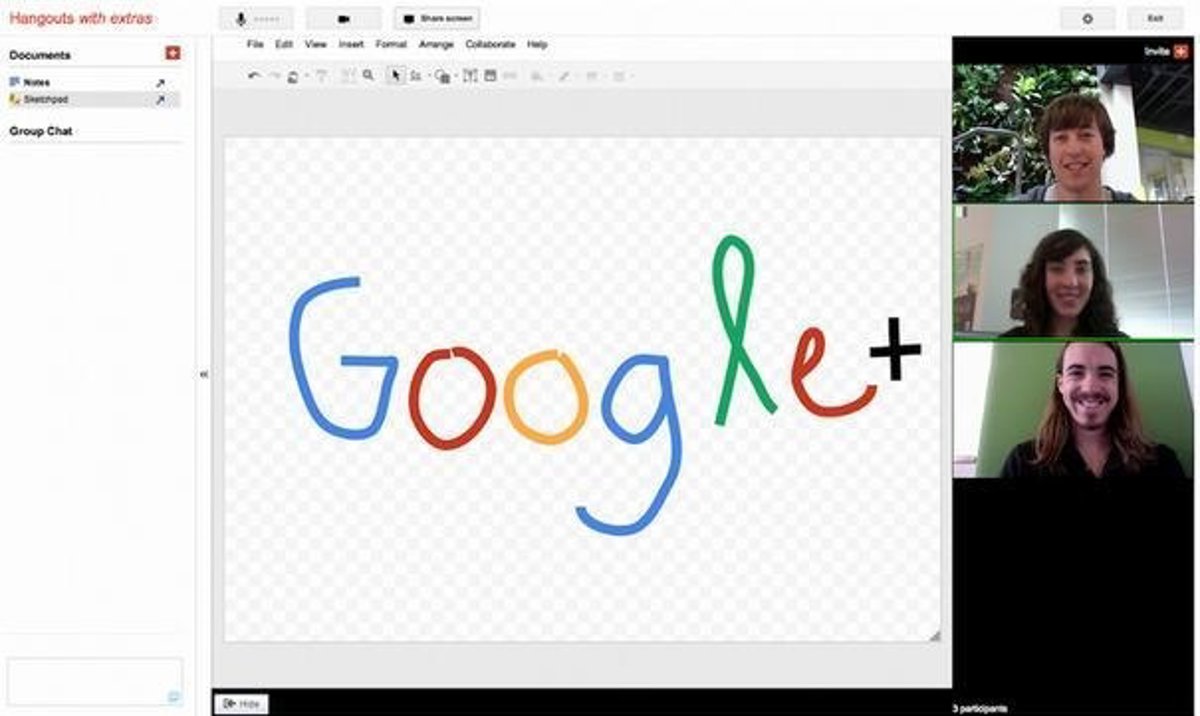Click the red add document plus icon
The image size is (1200, 716).
click(x=172, y=54)
